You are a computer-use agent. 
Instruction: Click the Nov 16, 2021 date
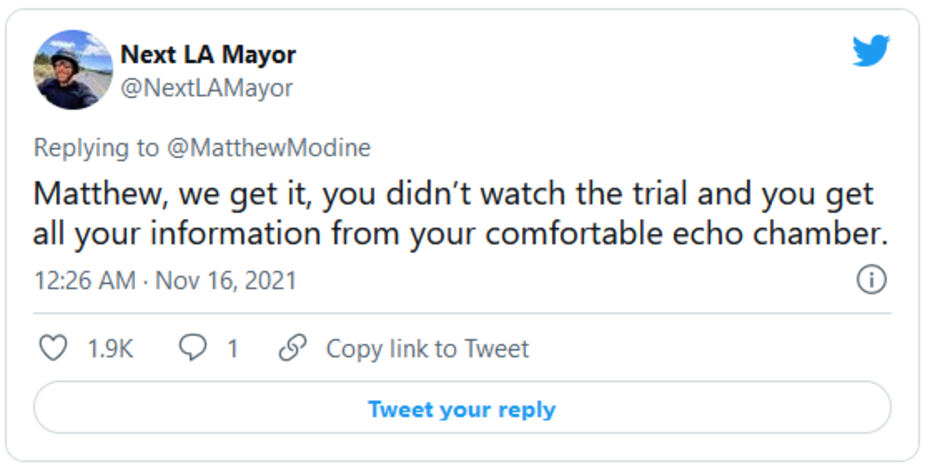(x=226, y=281)
